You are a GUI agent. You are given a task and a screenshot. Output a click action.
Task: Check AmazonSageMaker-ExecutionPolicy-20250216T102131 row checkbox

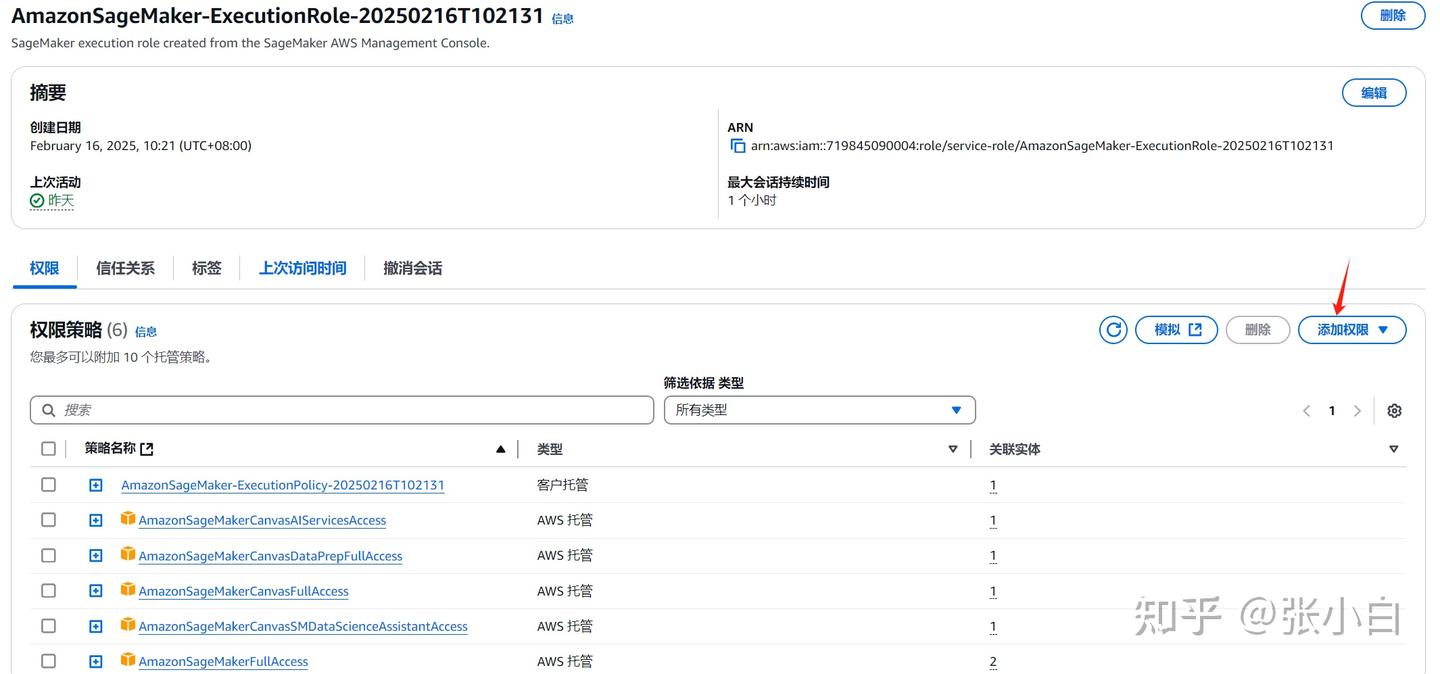pos(48,485)
